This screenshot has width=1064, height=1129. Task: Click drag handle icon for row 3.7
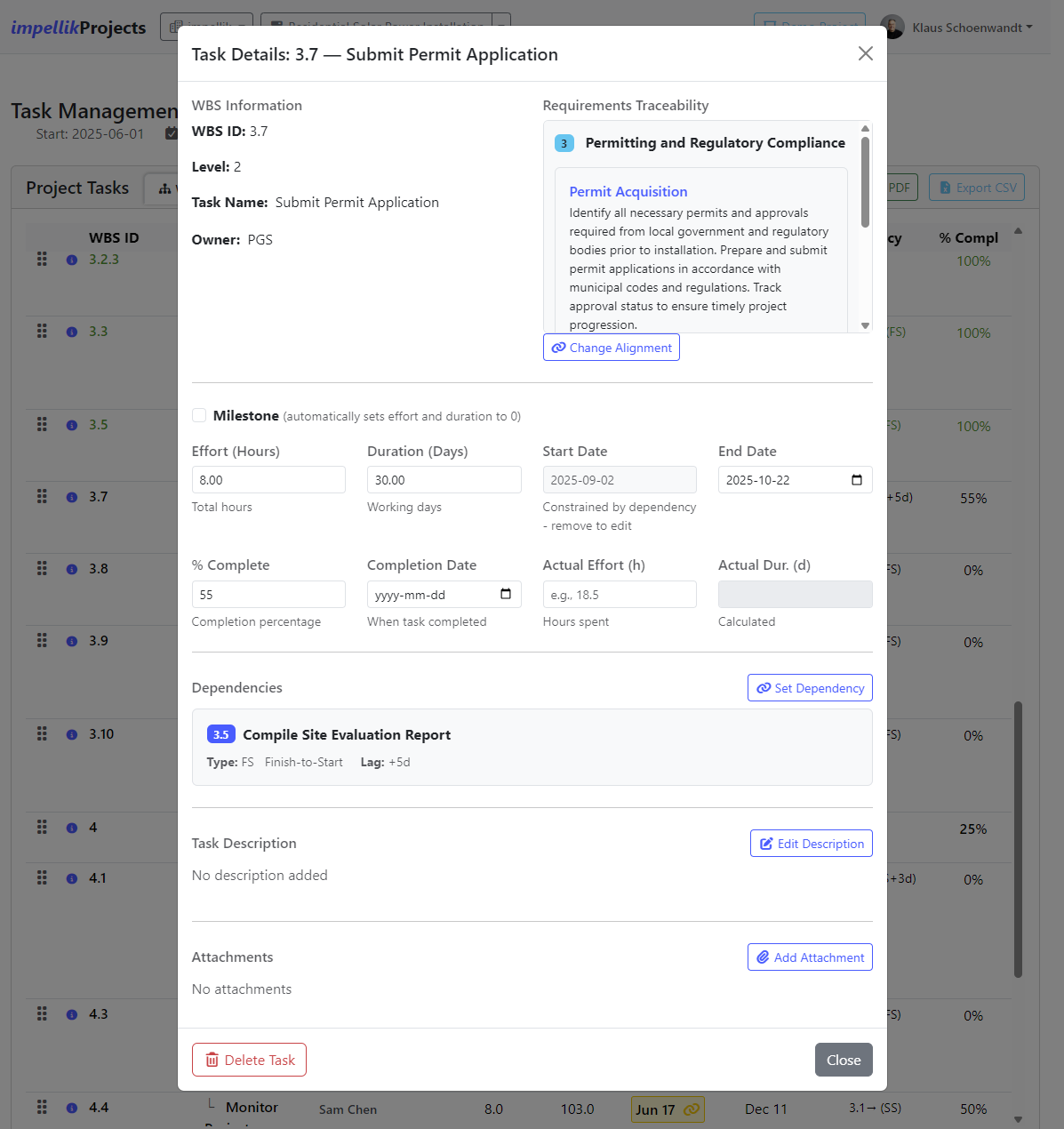point(42,496)
